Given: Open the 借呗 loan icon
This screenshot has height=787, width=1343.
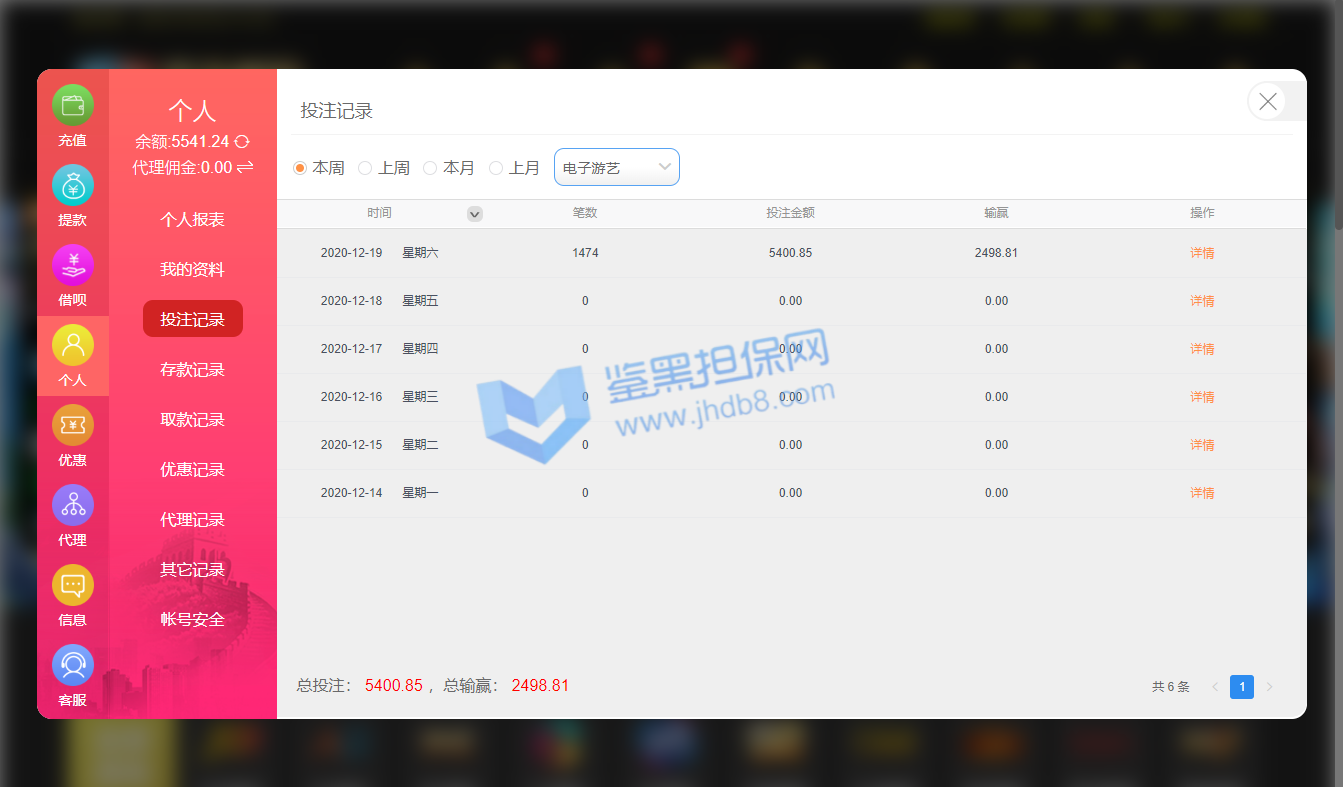Looking at the screenshot, I should pos(72,266).
